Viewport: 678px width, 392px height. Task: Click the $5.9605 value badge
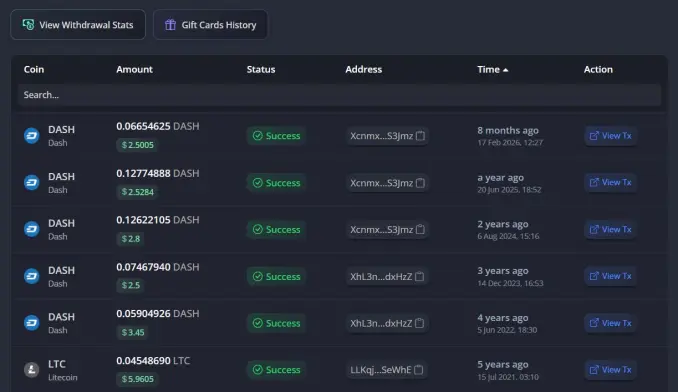[138, 379]
